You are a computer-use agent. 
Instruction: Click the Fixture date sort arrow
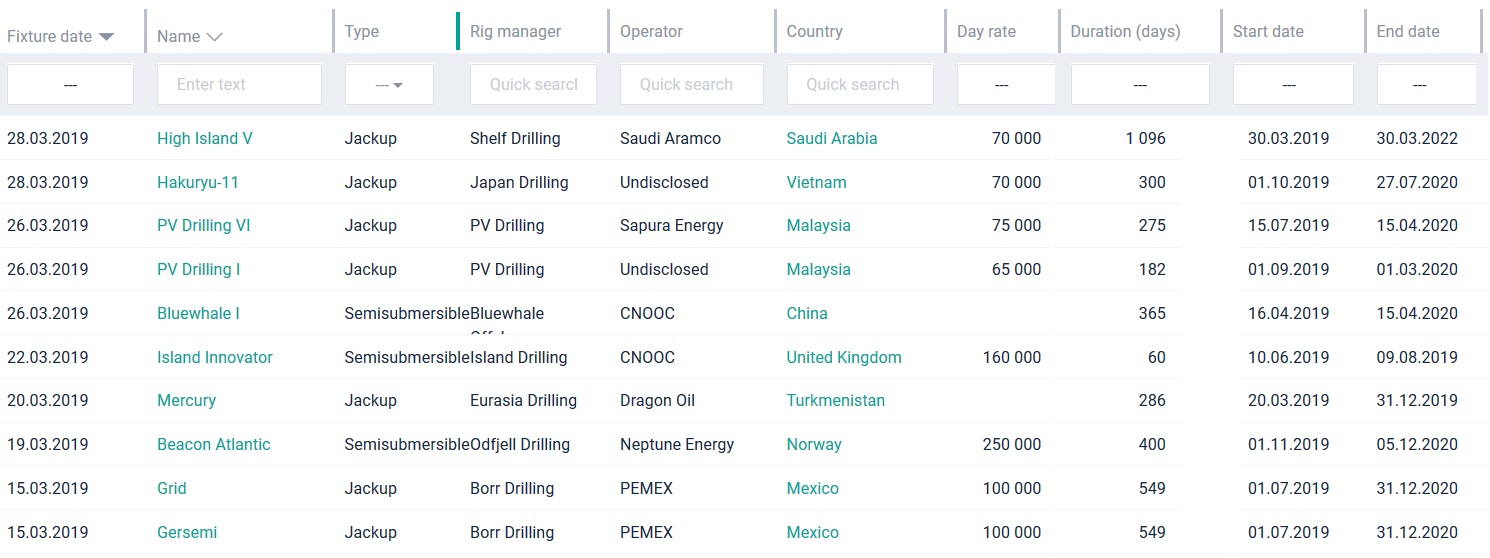106,37
